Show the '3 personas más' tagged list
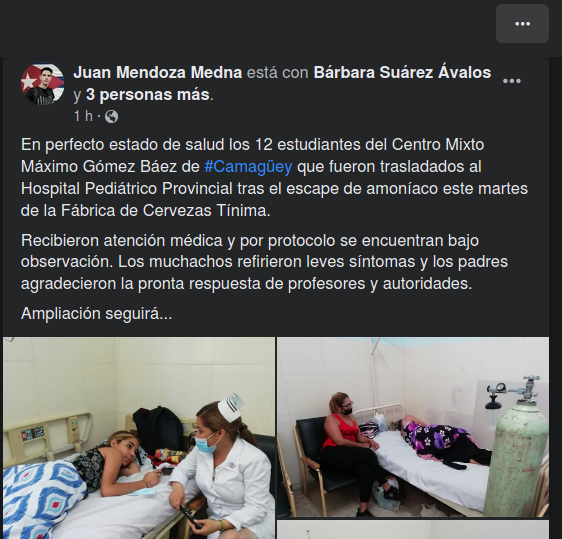562x539 pixels. click(x=148, y=95)
